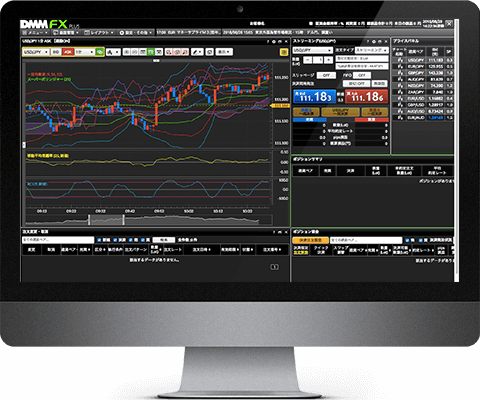
Task: Open the chart timeframe dropdown
Action: tap(84, 52)
